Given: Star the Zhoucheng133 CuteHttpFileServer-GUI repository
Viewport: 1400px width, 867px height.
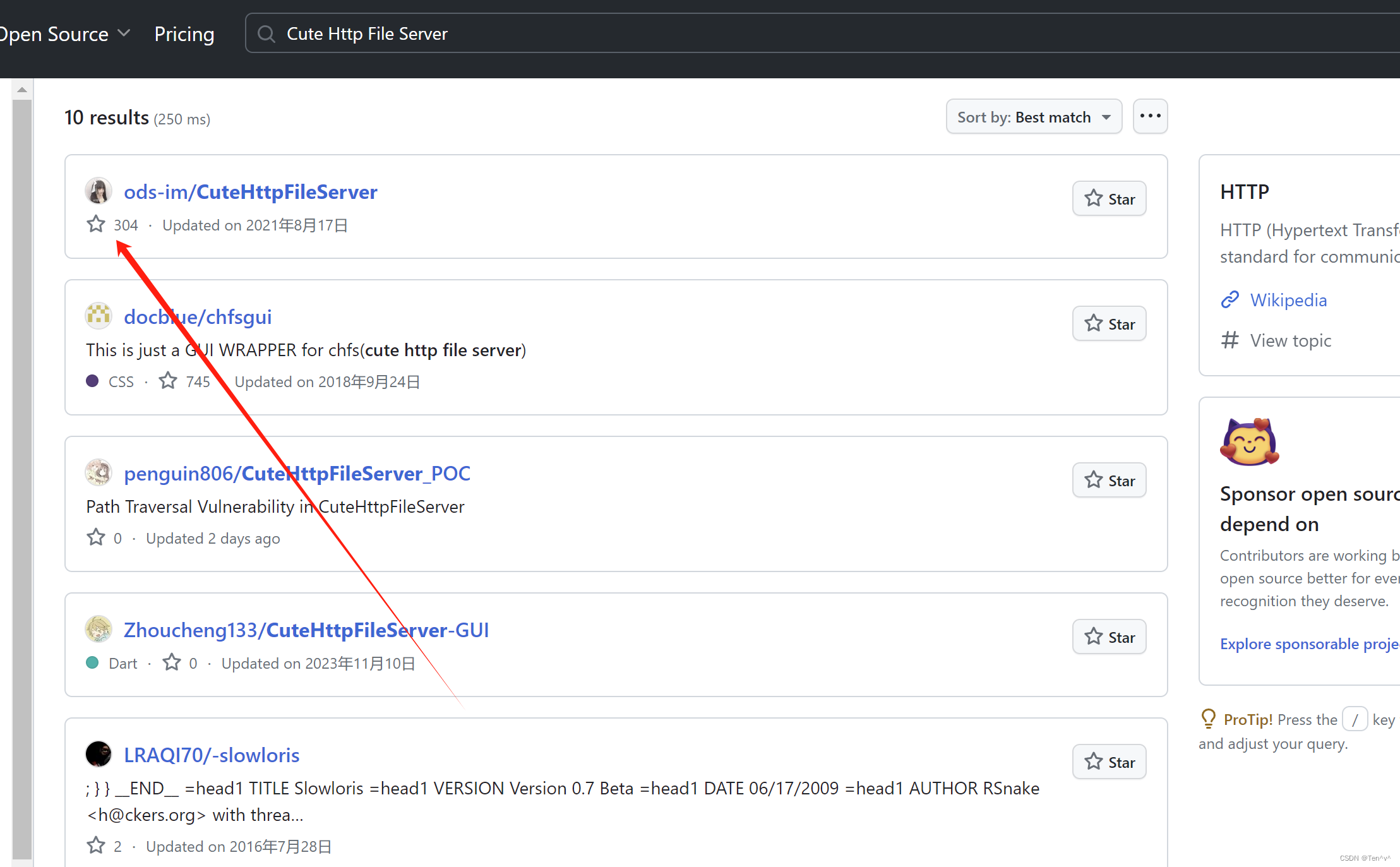Looking at the screenshot, I should (x=1110, y=637).
